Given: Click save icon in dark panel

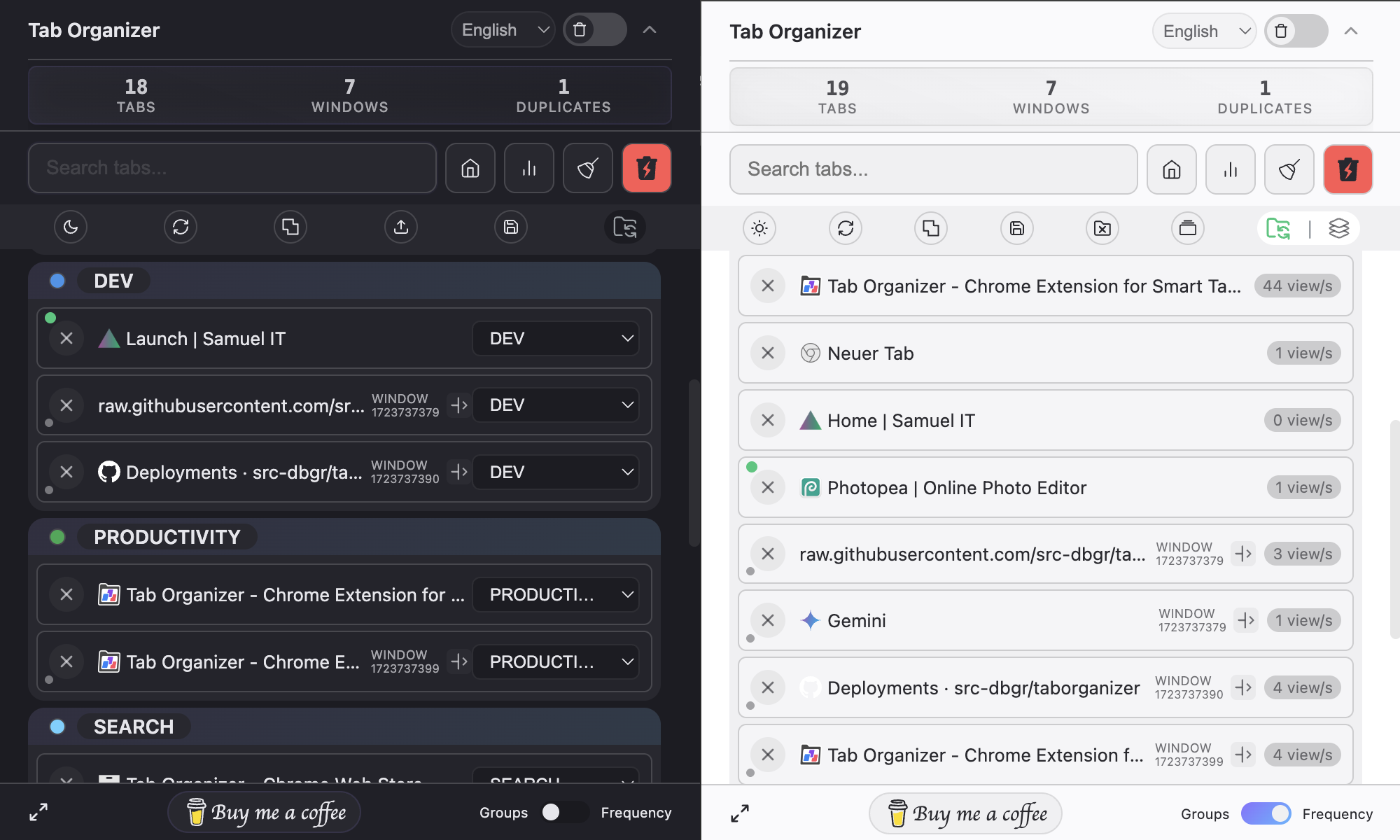Looking at the screenshot, I should click(x=511, y=227).
